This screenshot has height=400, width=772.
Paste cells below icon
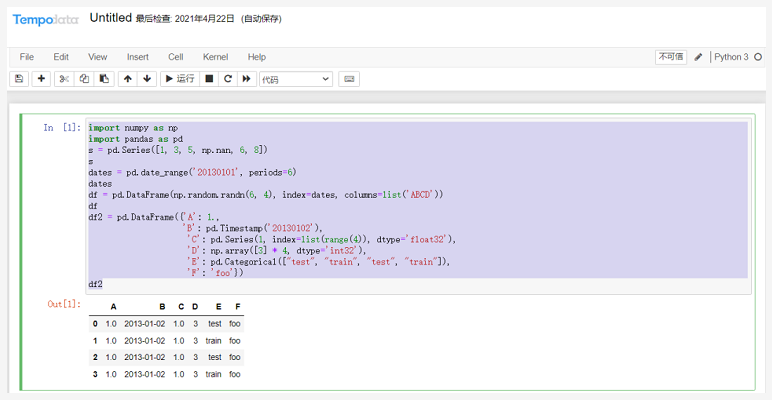pos(104,79)
